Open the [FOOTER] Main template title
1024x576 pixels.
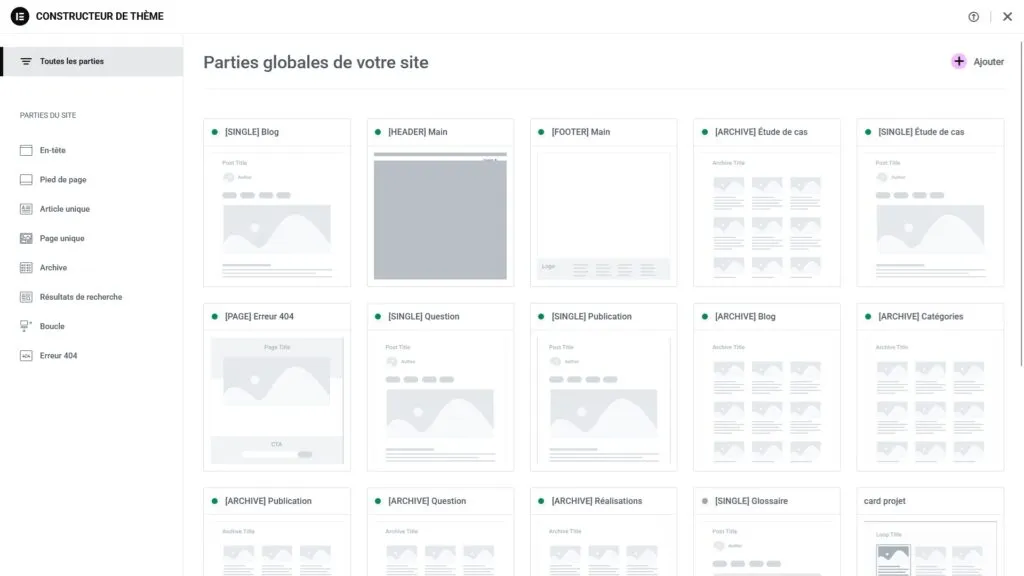pos(581,131)
